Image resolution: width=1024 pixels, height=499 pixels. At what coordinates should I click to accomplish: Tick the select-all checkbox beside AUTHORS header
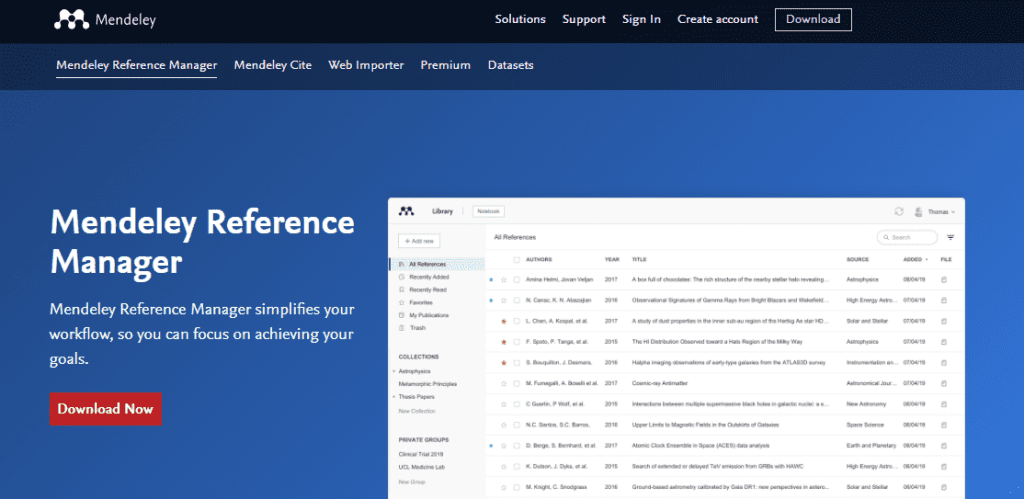pos(517,259)
